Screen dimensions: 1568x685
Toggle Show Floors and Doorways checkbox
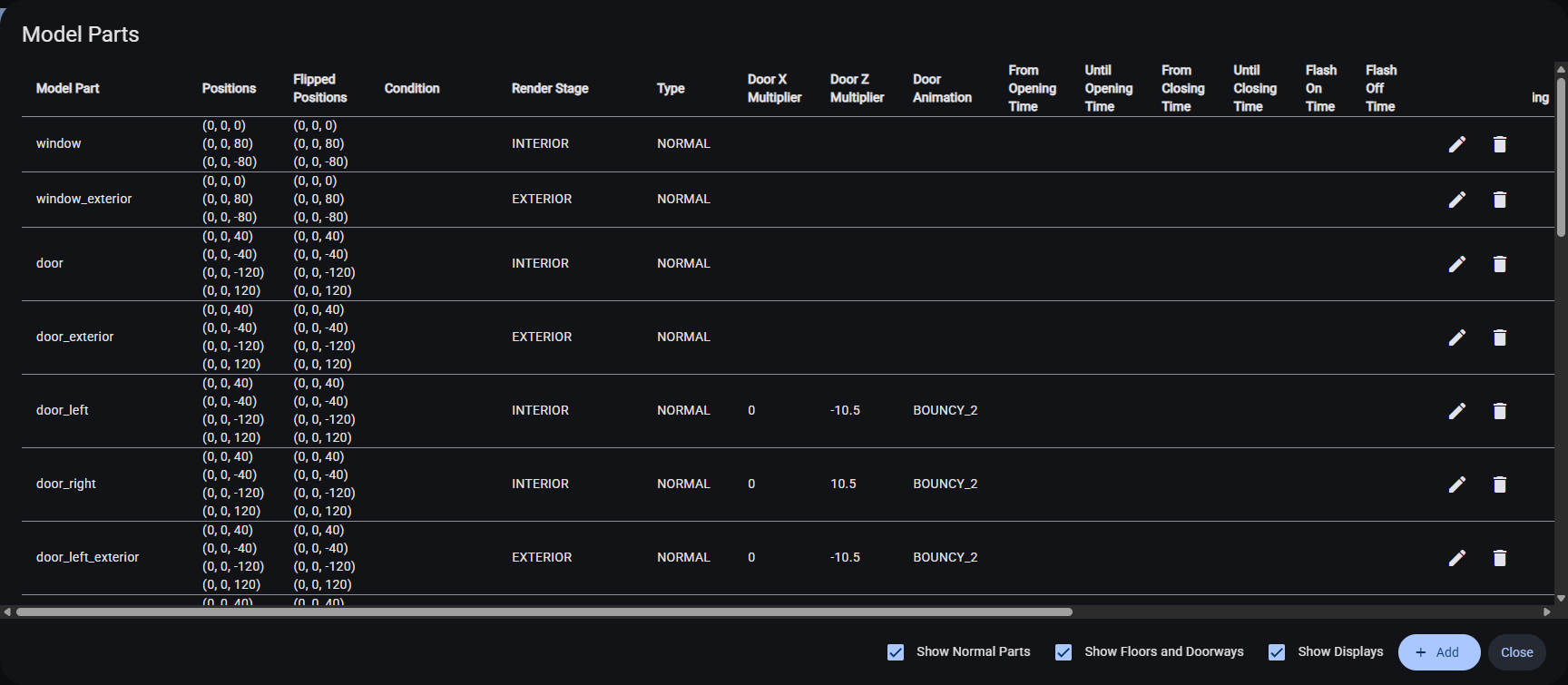point(1063,652)
